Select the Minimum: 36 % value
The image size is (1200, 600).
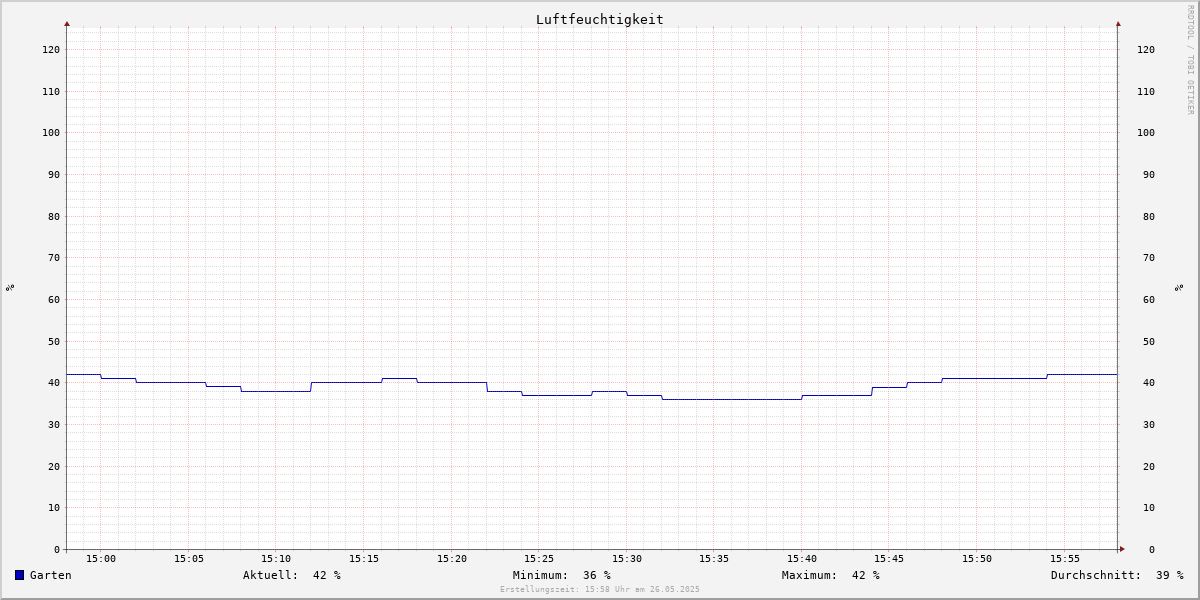click(x=562, y=575)
